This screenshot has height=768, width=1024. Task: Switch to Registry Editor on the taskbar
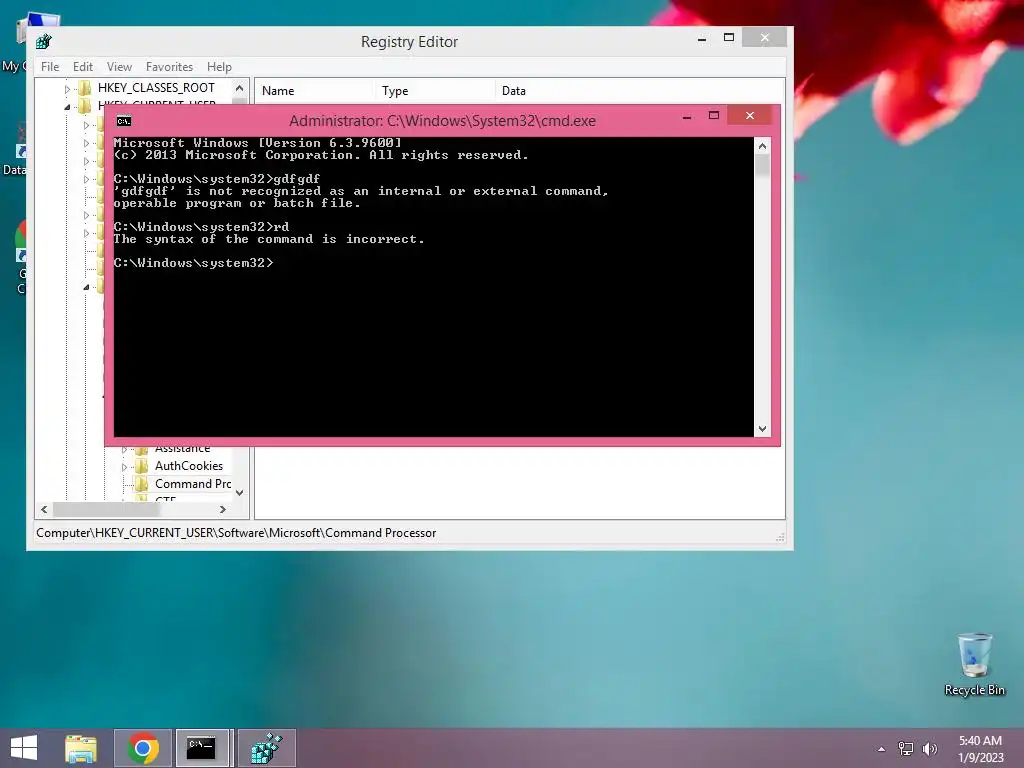[x=267, y=748]
